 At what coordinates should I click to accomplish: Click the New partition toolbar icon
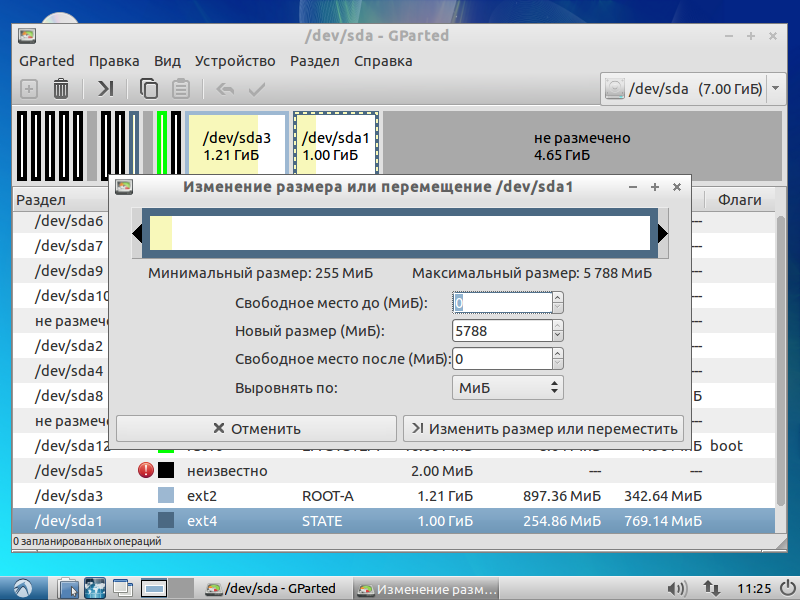tap(29, 89)
